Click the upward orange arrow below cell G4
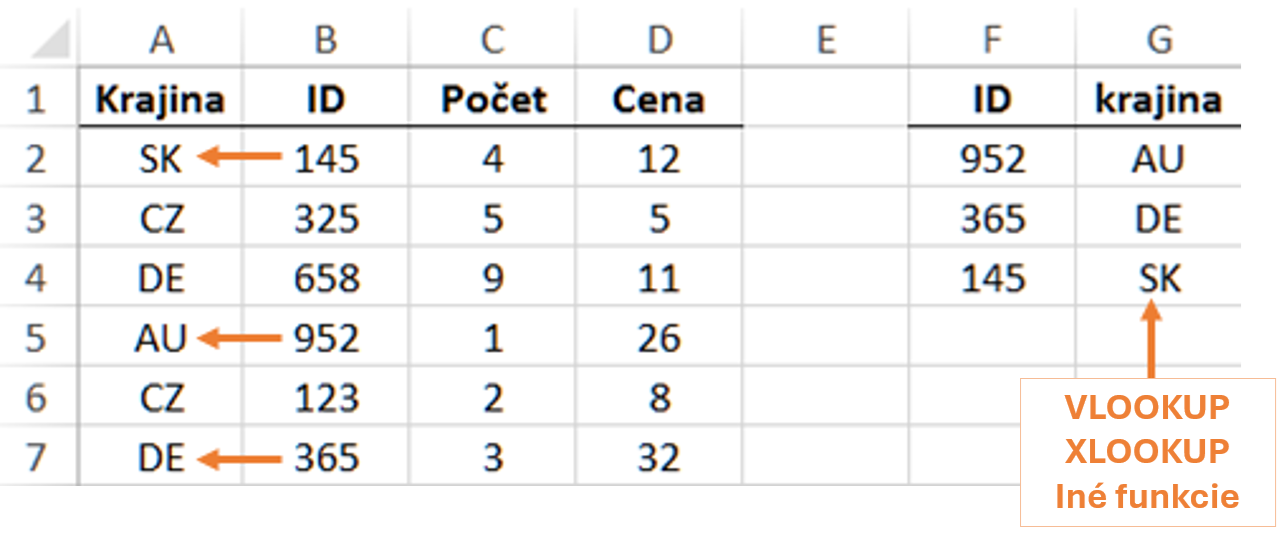Image resolution: width=1281 pixels, height=534 pixels. [1151, 340]
